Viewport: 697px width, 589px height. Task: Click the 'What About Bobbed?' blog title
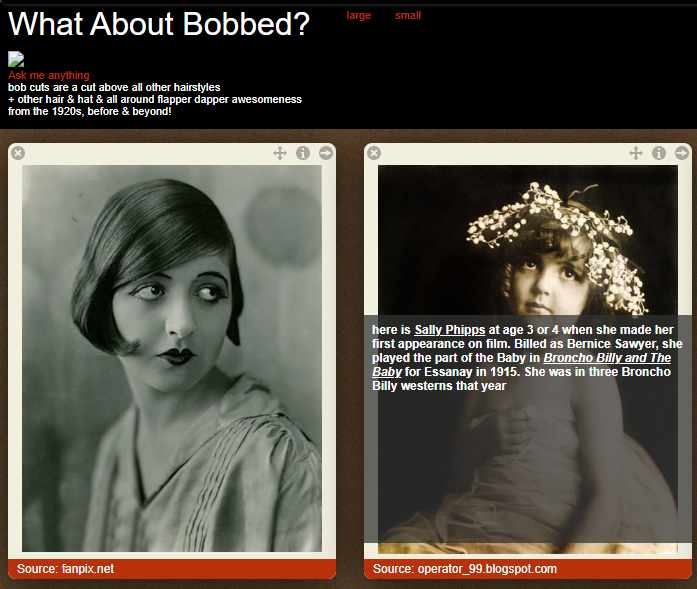159,25
